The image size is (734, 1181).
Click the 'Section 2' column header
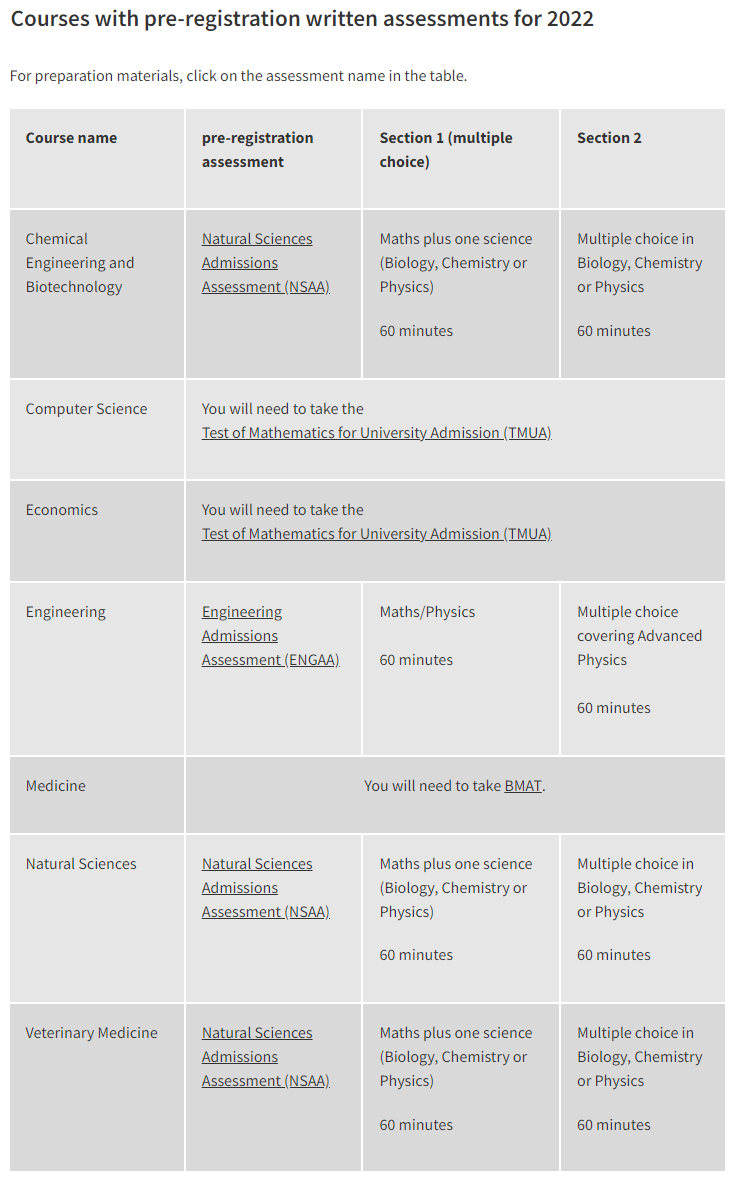click(643, 159)
